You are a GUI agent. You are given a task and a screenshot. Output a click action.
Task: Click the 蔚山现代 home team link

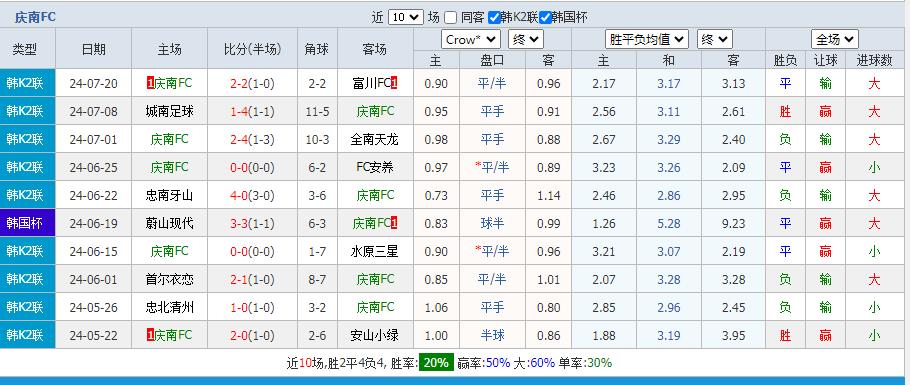(x=169, y=223)
